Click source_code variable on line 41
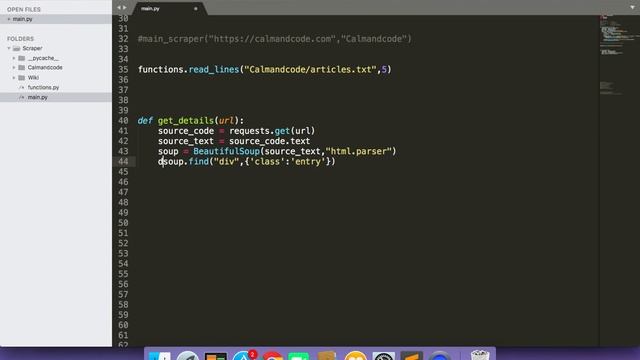This screenshot has height=360, width=640. pyautogui.click(x=186, y=131)
